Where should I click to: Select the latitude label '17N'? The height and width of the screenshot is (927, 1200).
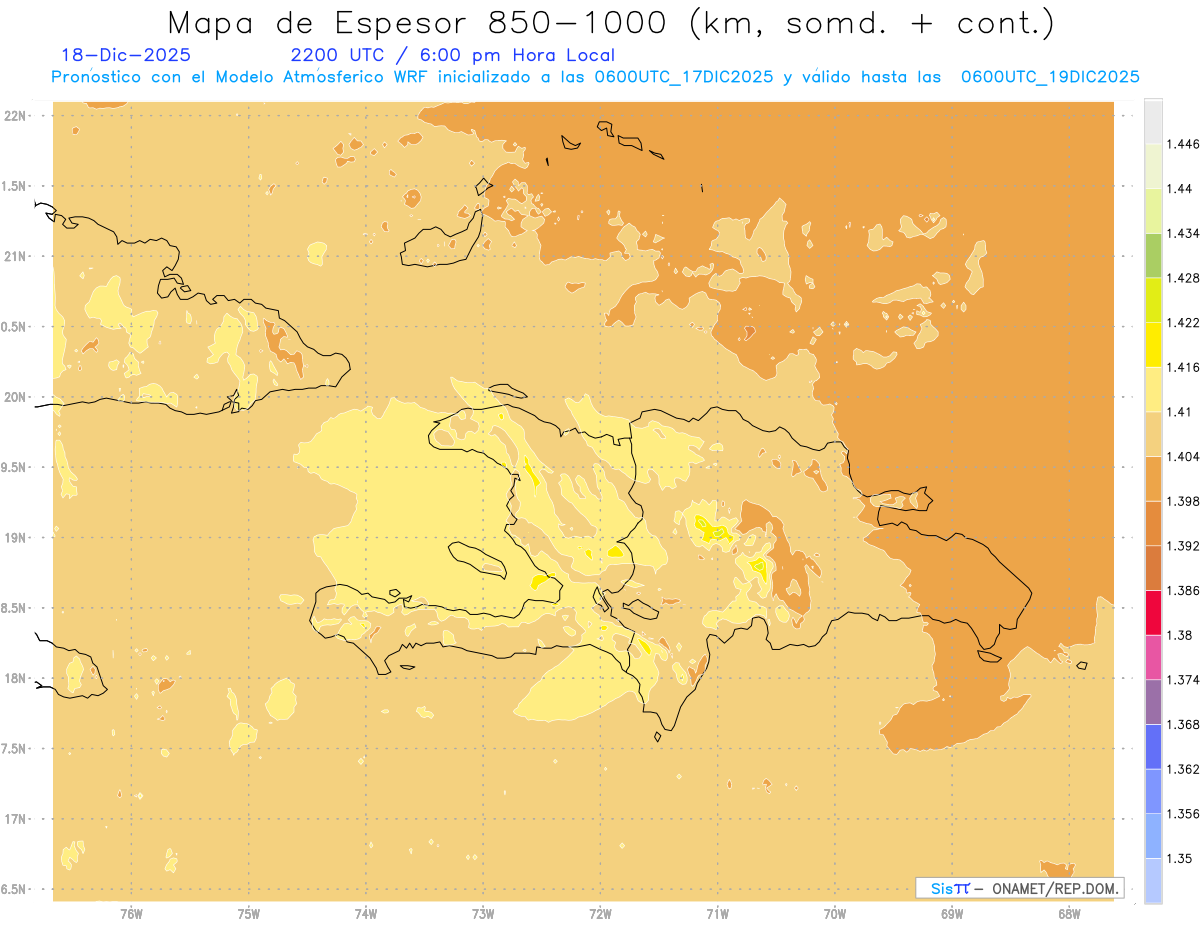[x=15, y=819]
